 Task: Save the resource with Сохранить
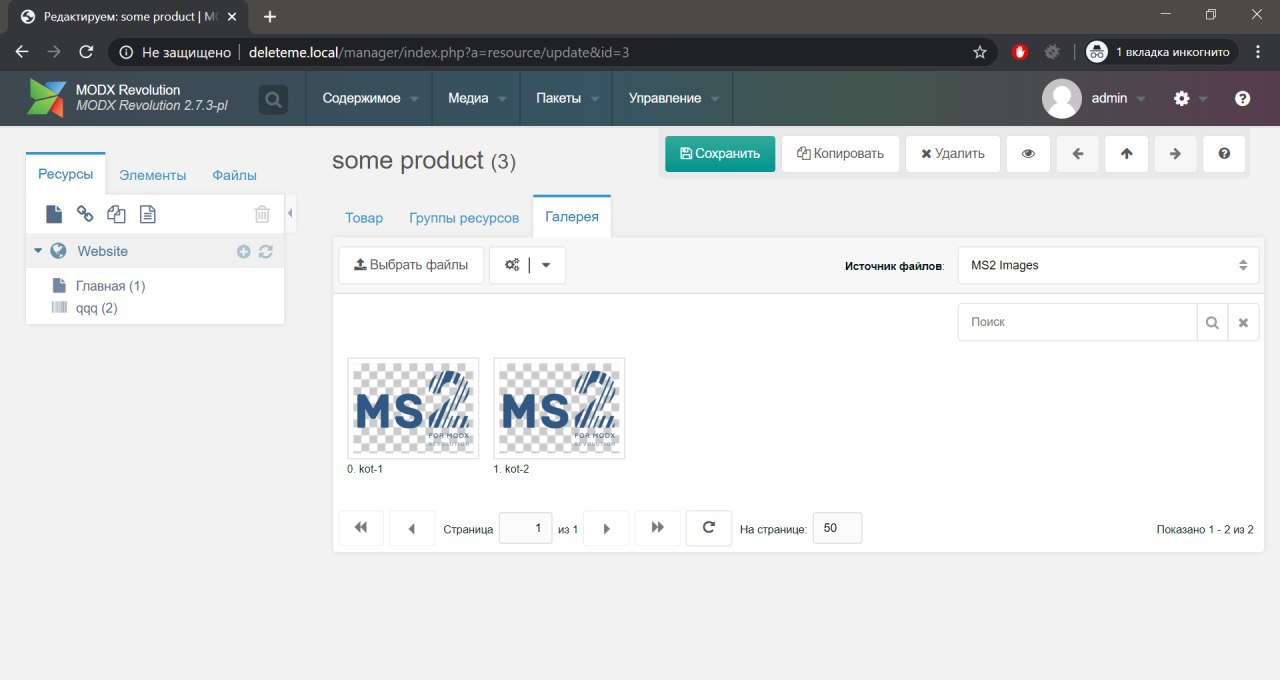tap(720, 154)
